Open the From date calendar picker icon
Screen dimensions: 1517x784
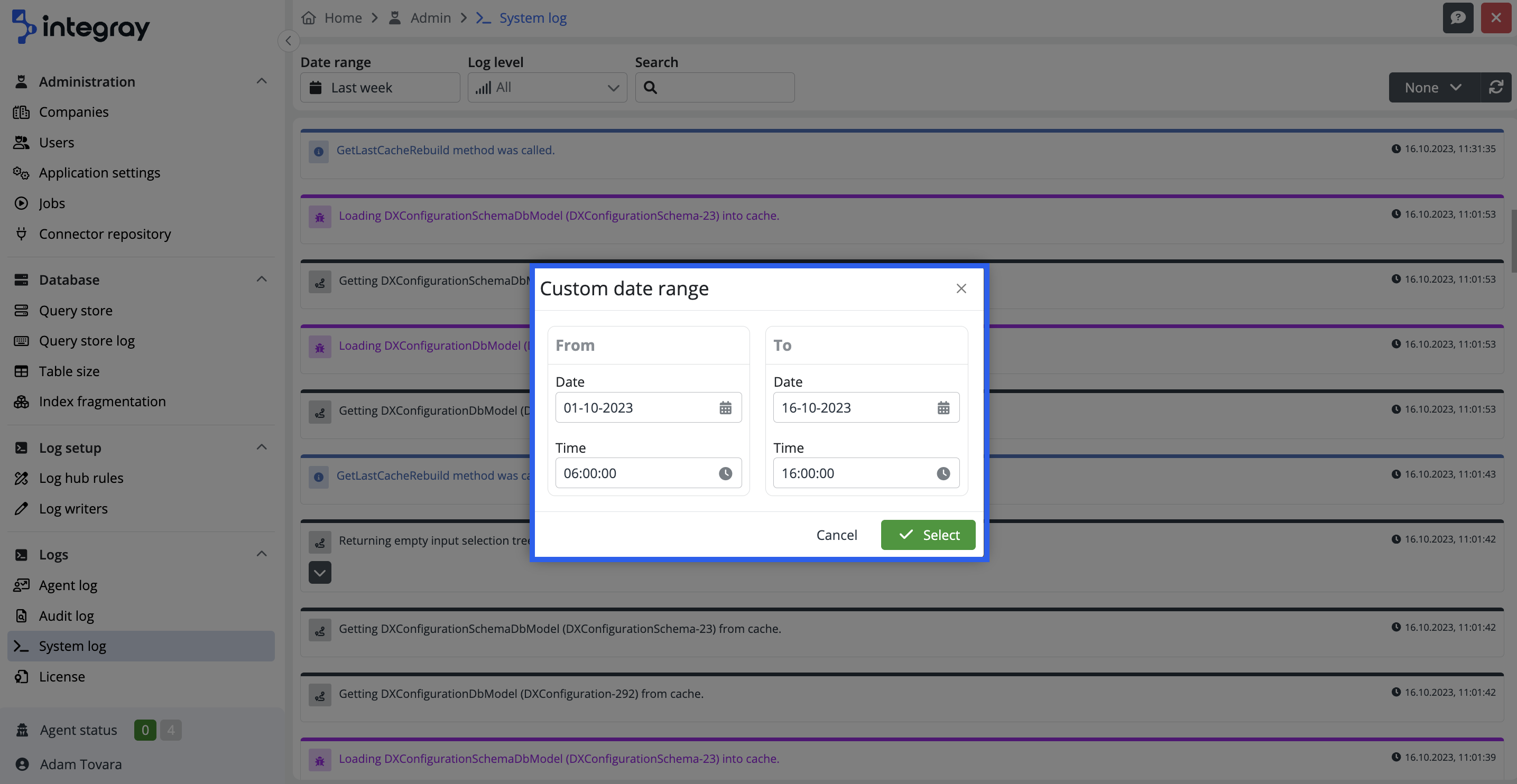click(725, 407)
